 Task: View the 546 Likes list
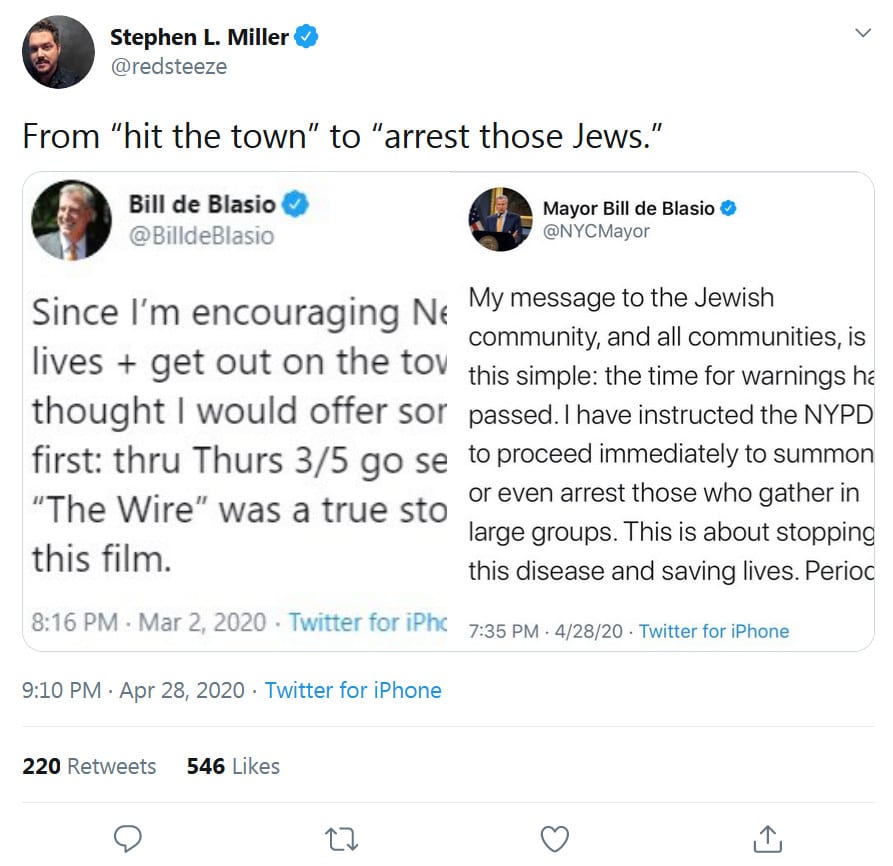tap(233, 767)
